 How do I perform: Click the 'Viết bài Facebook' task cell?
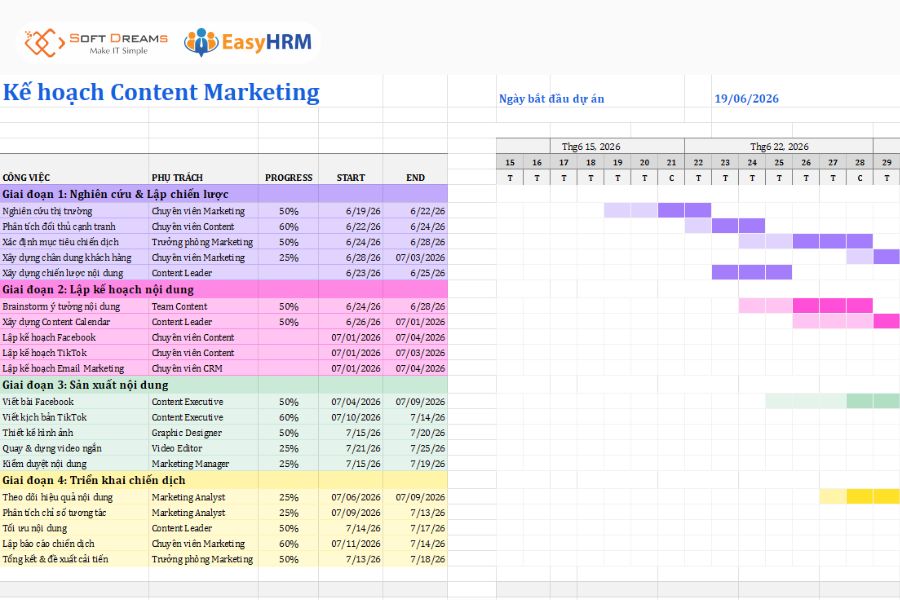pos(74,401)
